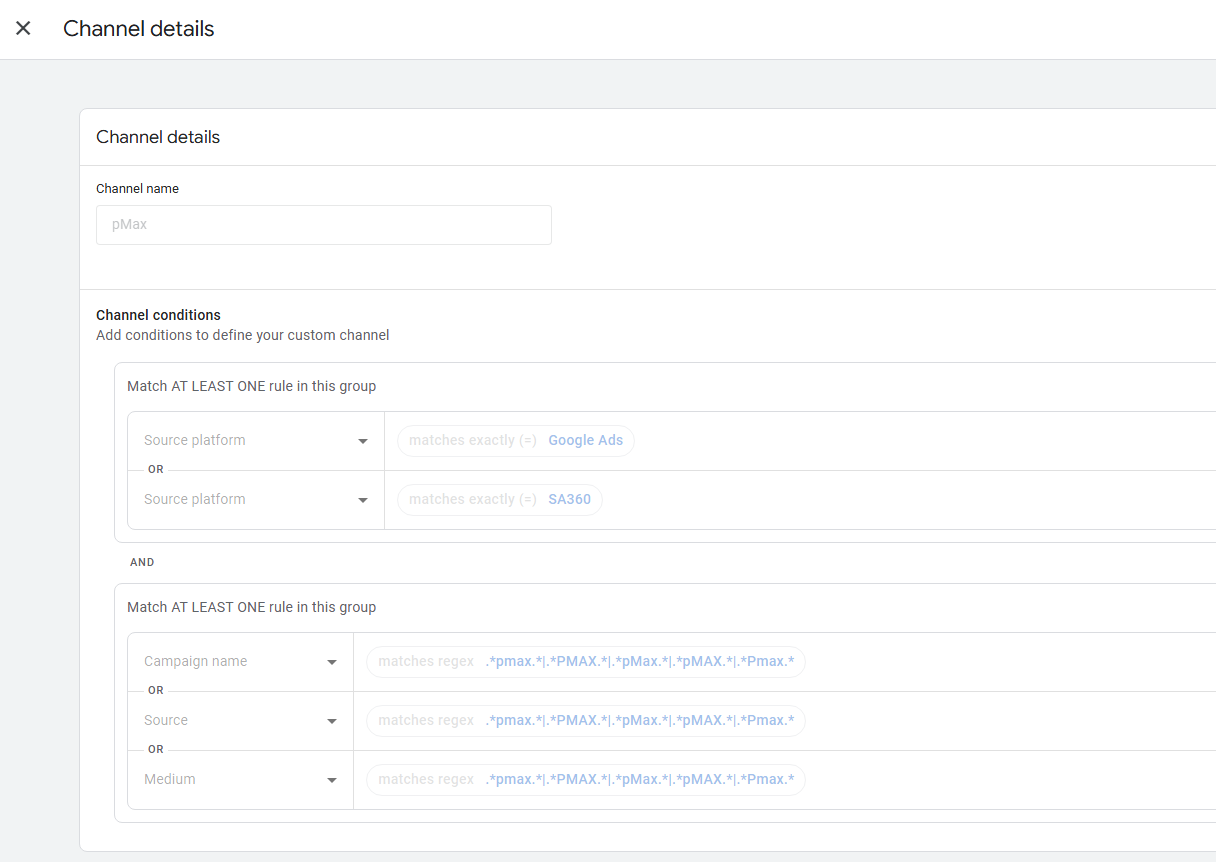Viewport: 1216px width, 862px height.
Task: Click the Channel name field containing pMax
Action: (x=323, y=225)
